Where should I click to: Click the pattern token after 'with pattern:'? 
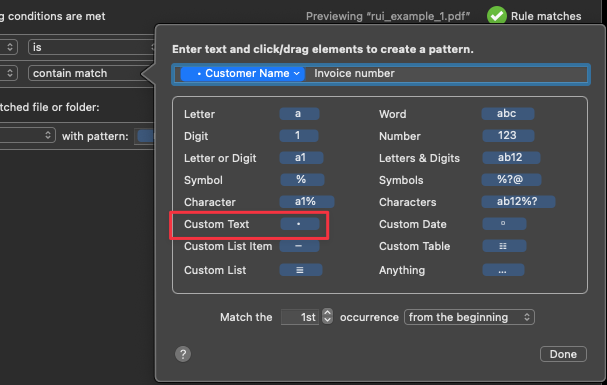[146, 136]
